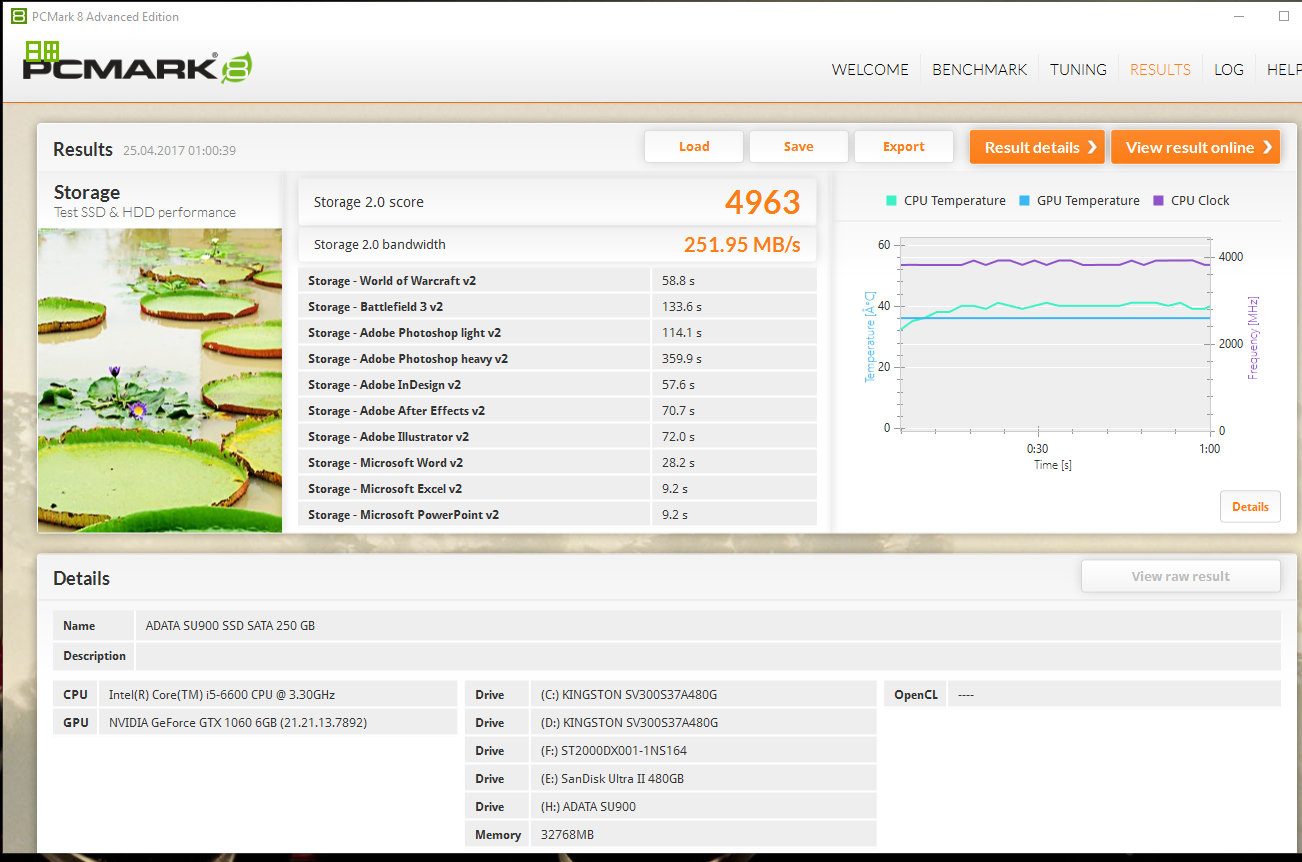
Task: Open the HELP tab
Action: click(x=1284, y=69)
